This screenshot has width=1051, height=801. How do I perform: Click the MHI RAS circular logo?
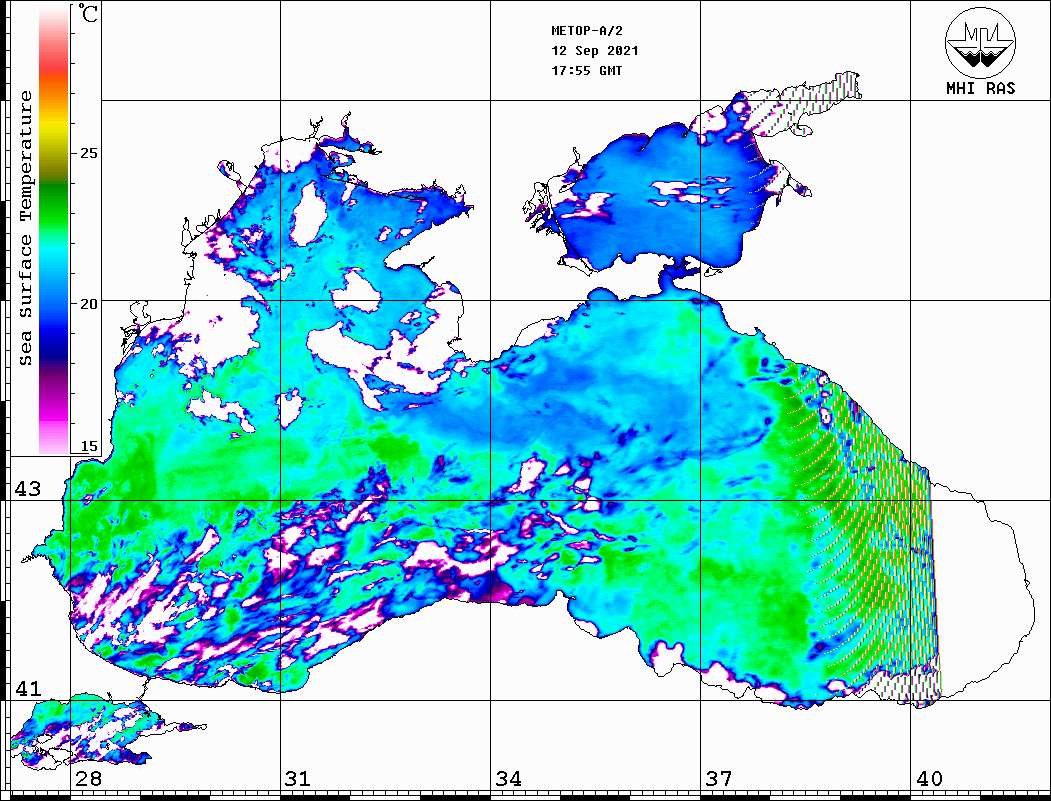click(x=980, y=42)
